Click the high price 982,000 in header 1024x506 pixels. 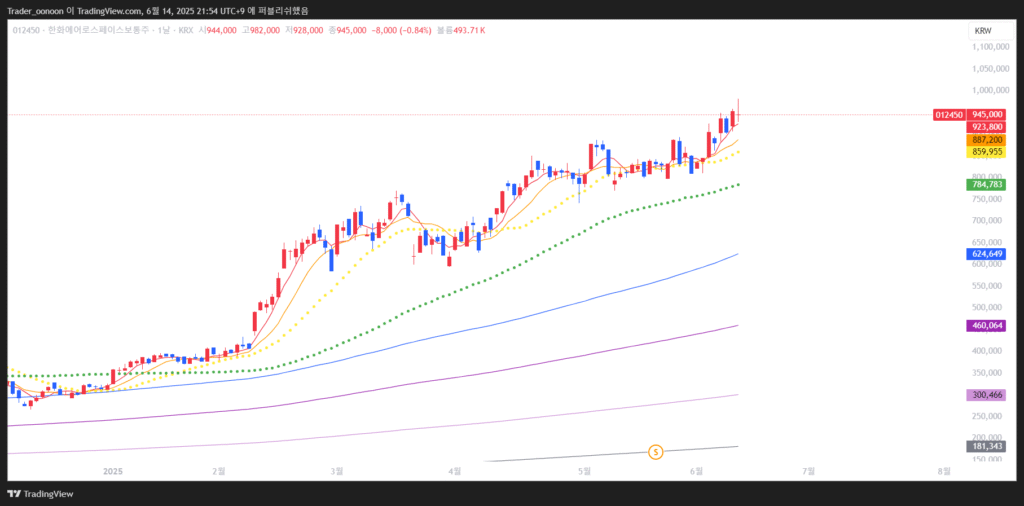coord(265,31)
